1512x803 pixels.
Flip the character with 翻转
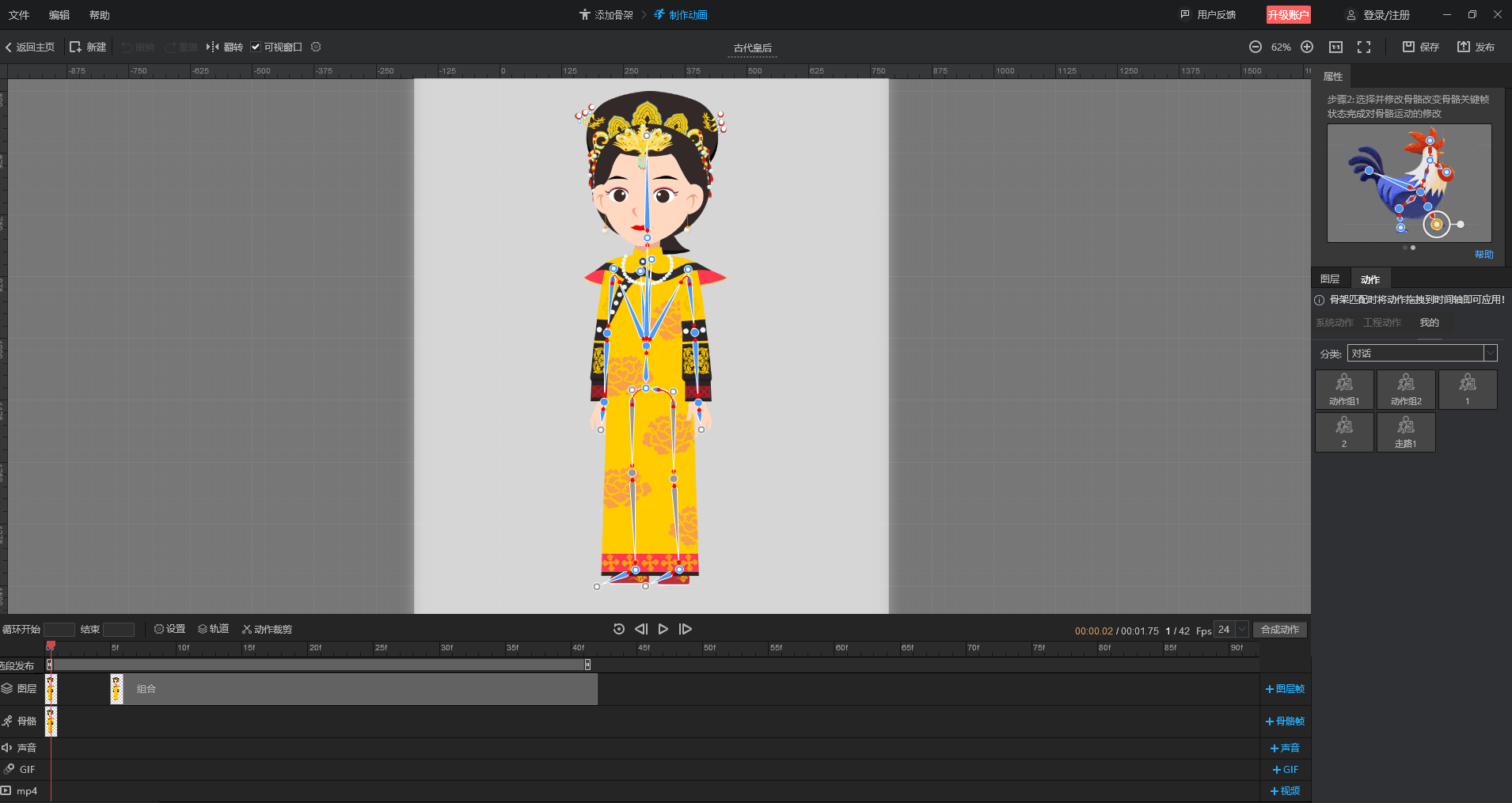click(x=225, y=47)
